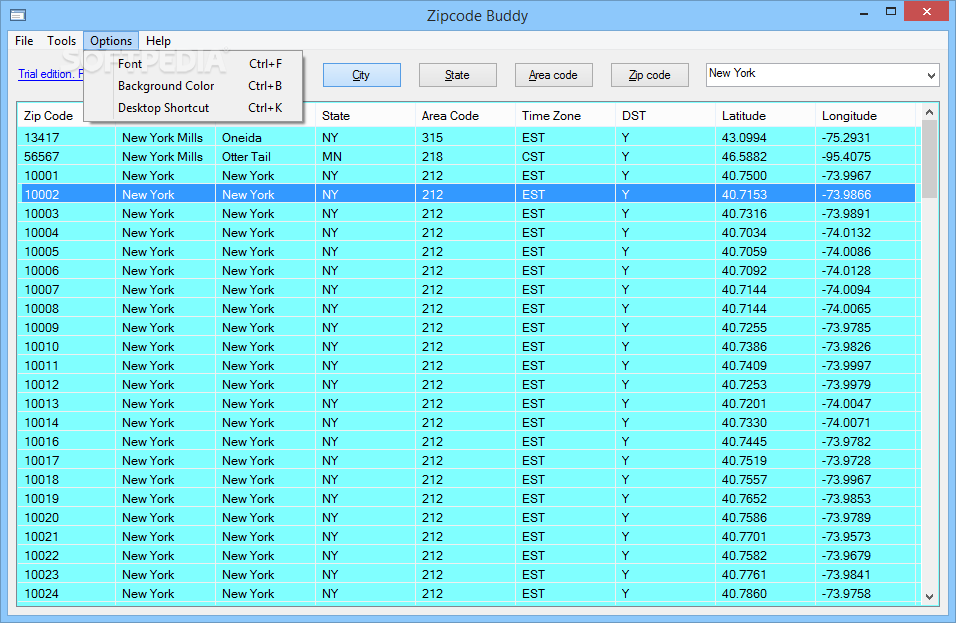Select zip code 10021 cell
This screenshot has width=956, height=623.
(68, 536)
